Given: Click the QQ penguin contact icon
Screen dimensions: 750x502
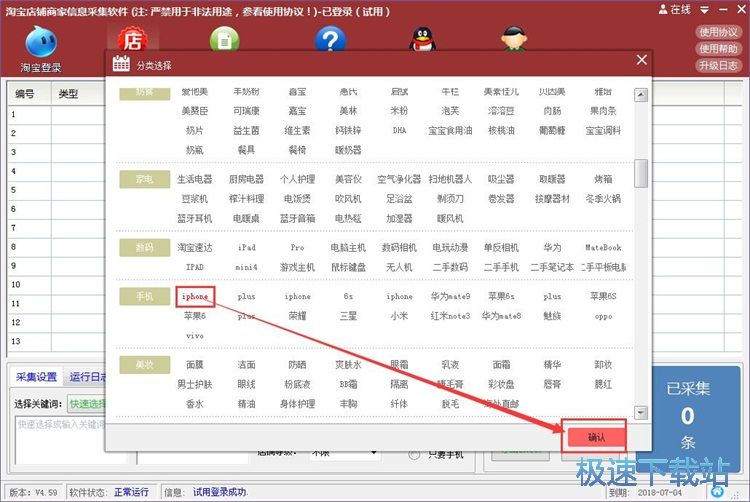Looking at the screenshot, I should pyautogui.click(x=422, y=39).
